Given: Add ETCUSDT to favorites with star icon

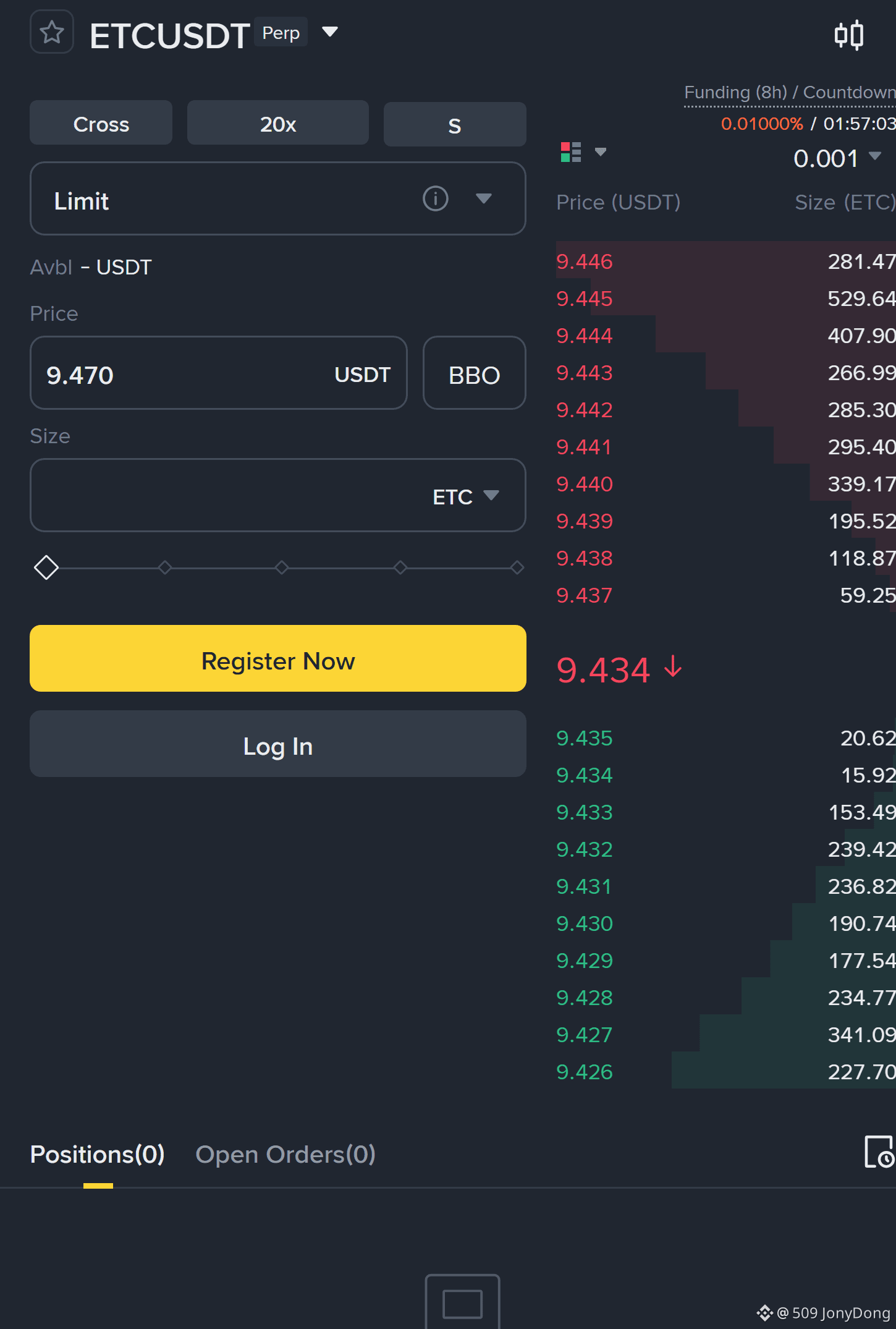Looking at the screenshot, I should pyautogui.click(x=52, y=32).
